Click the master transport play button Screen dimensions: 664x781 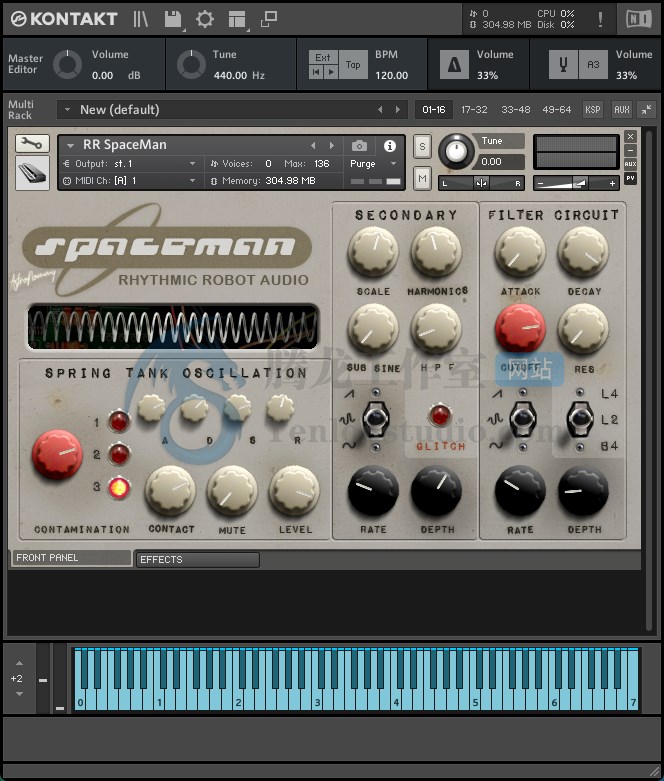pyautogui.click(x=331, y=72)
